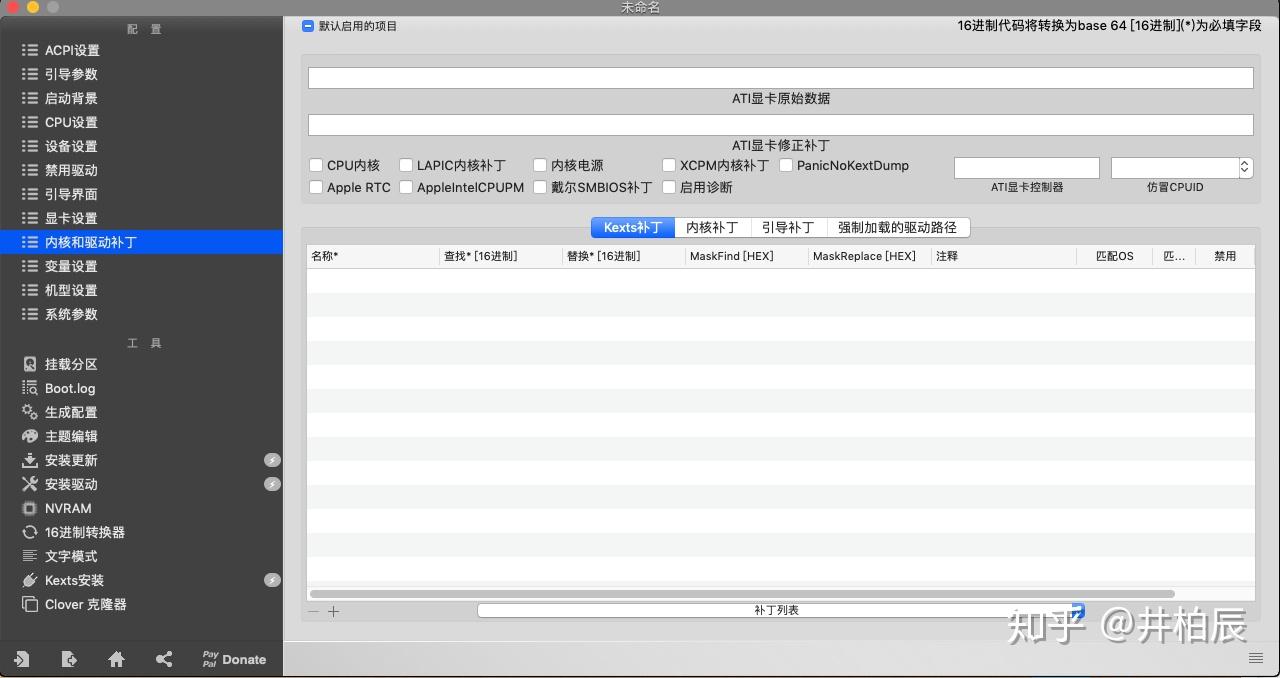1280x678 pixels.
Task: Switch to the 内核补丁 tab
Action: coord(711,227)
